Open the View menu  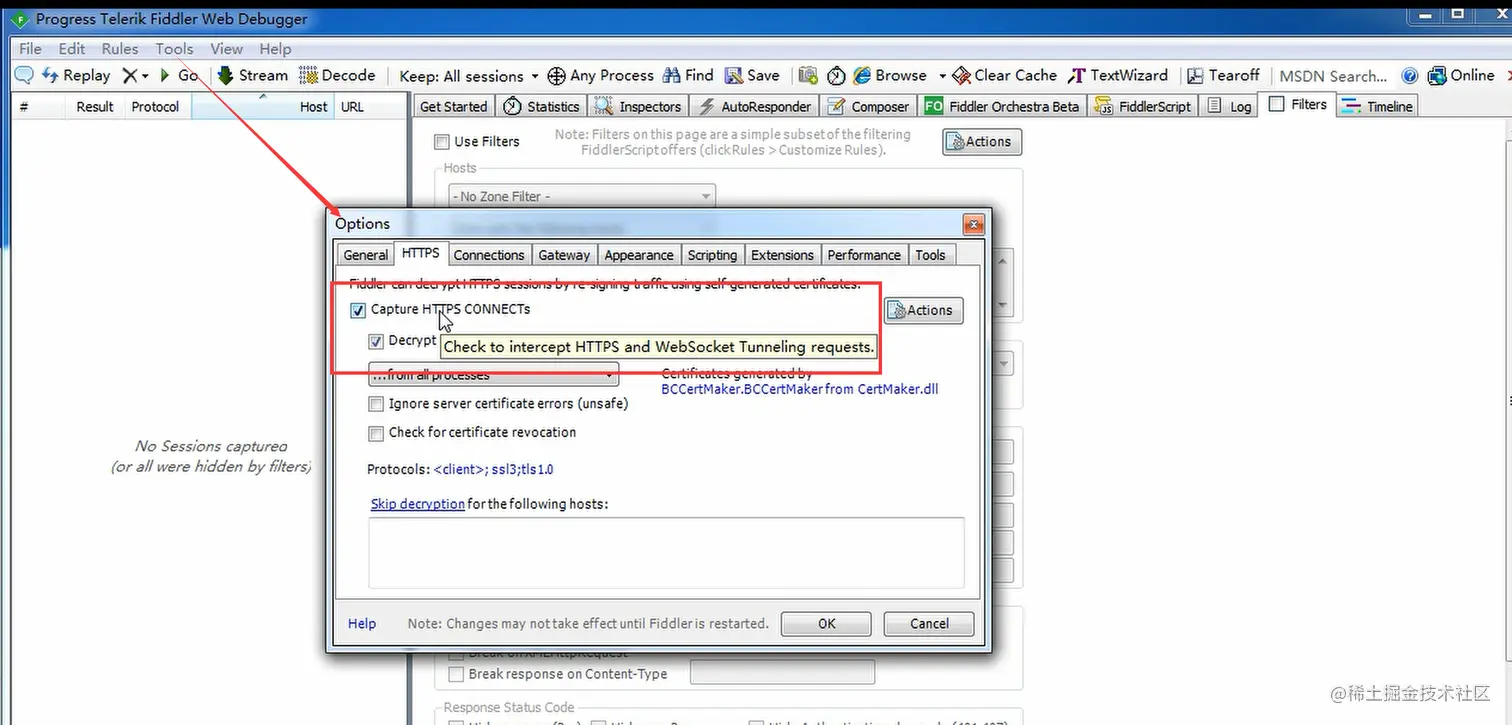pyautogui.click(x=226, y=48)
